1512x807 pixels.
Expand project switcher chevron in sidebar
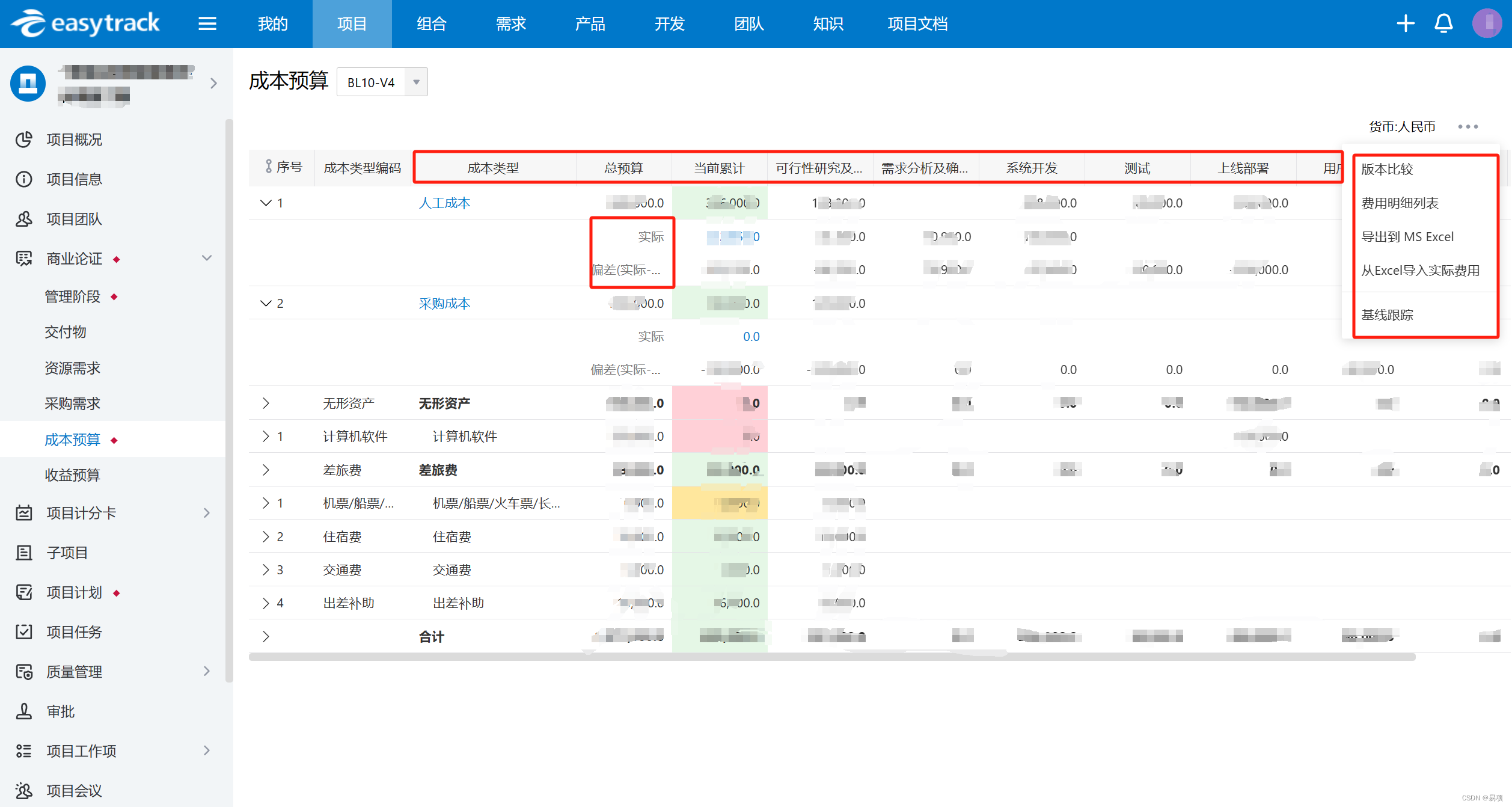pyautogui.click(x=213, y=84)
